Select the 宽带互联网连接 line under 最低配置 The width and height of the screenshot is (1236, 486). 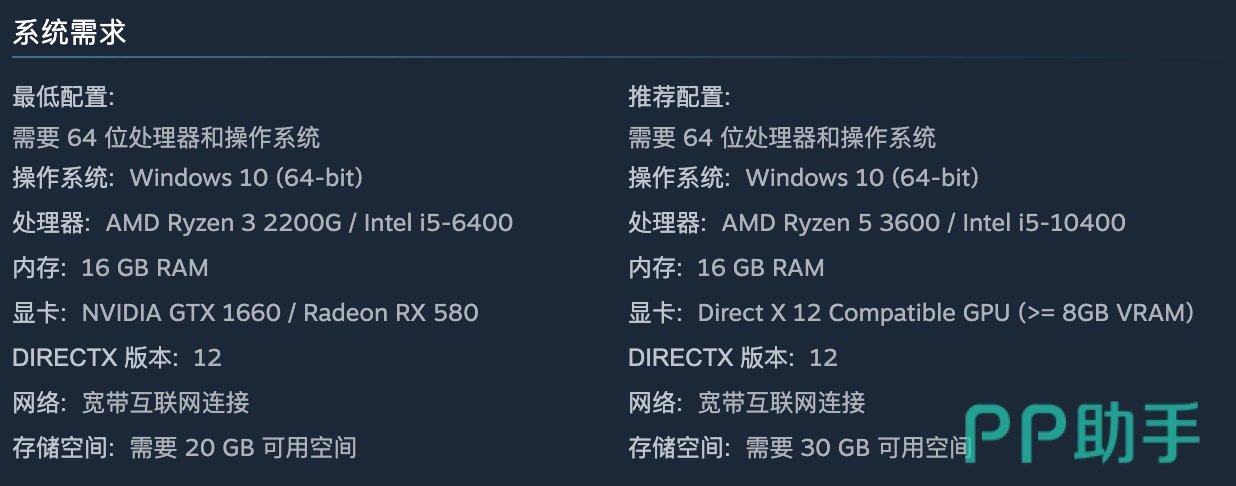point(165,403)
